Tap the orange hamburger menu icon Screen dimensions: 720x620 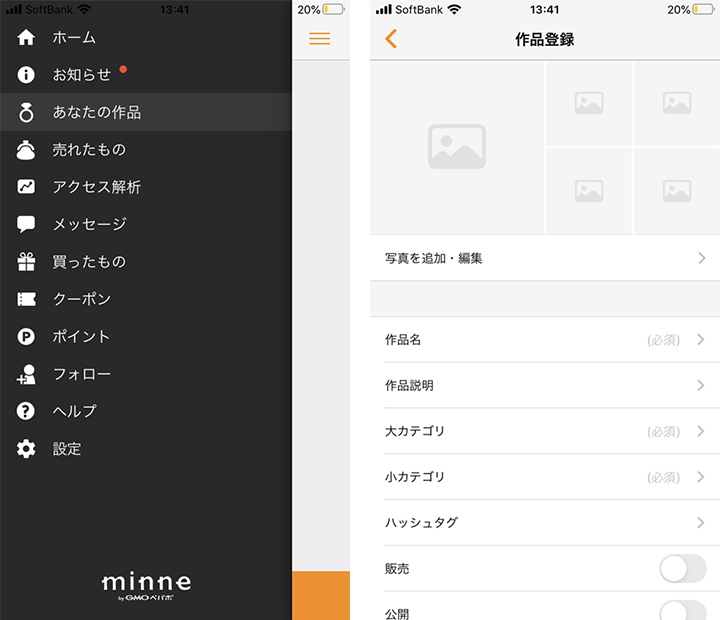click(x=320, y=39)
